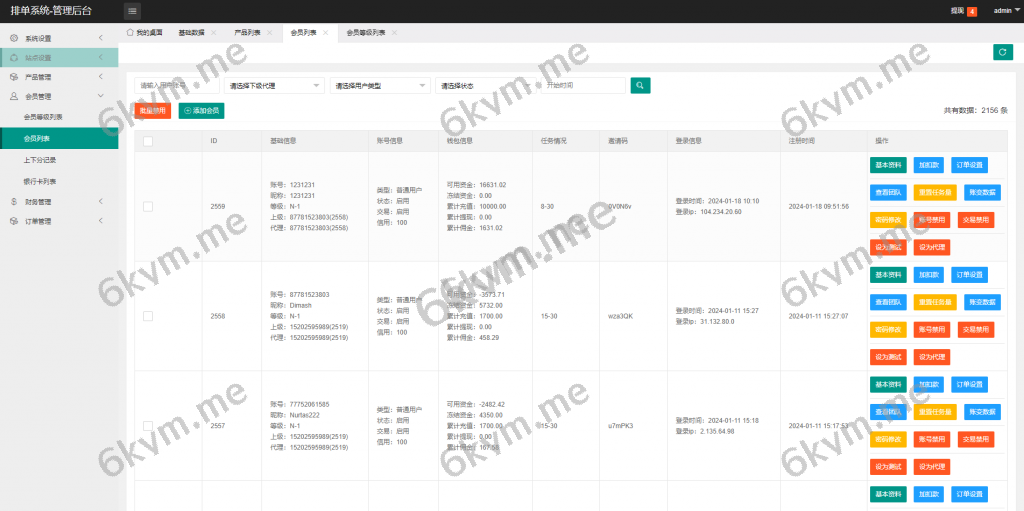The height and width of the screenshot is (511, 1024).
Task: Check the row checkbox for member ID 2559
Action: (x=148, y=206)
